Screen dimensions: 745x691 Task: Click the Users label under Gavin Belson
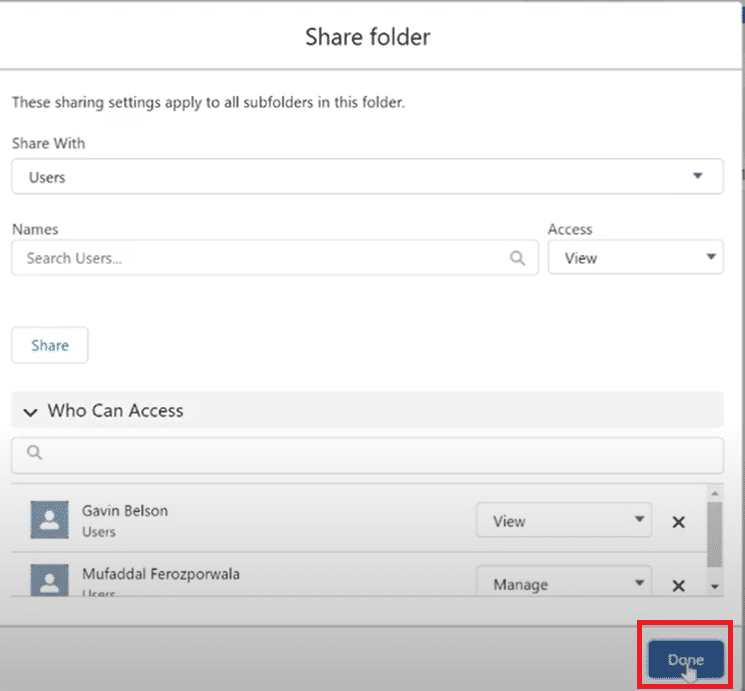[99, 531]
